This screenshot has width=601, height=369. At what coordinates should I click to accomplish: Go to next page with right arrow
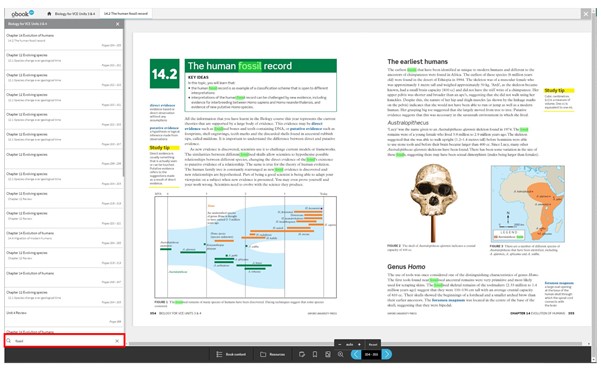[386, 354]
